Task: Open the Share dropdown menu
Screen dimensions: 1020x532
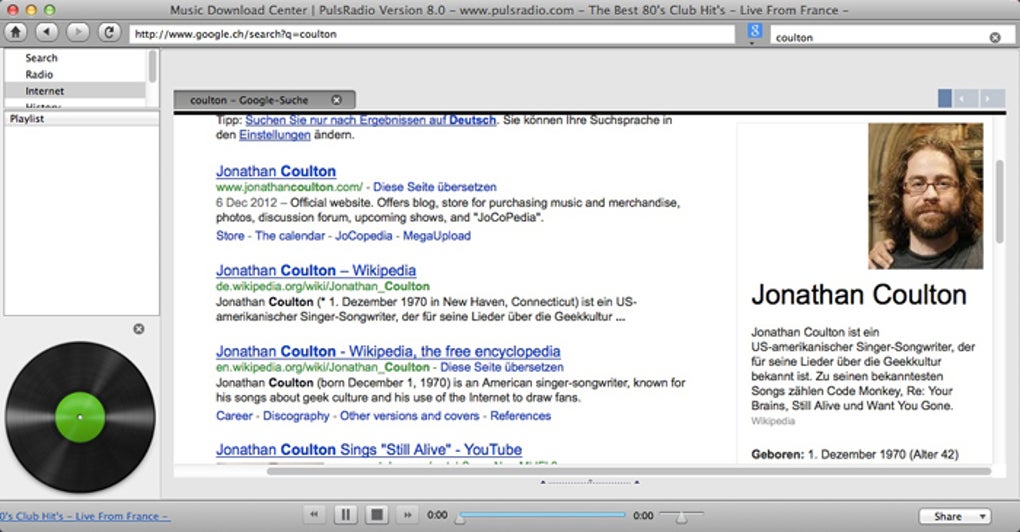Action: pyautogui.click(x=955, y=516)
